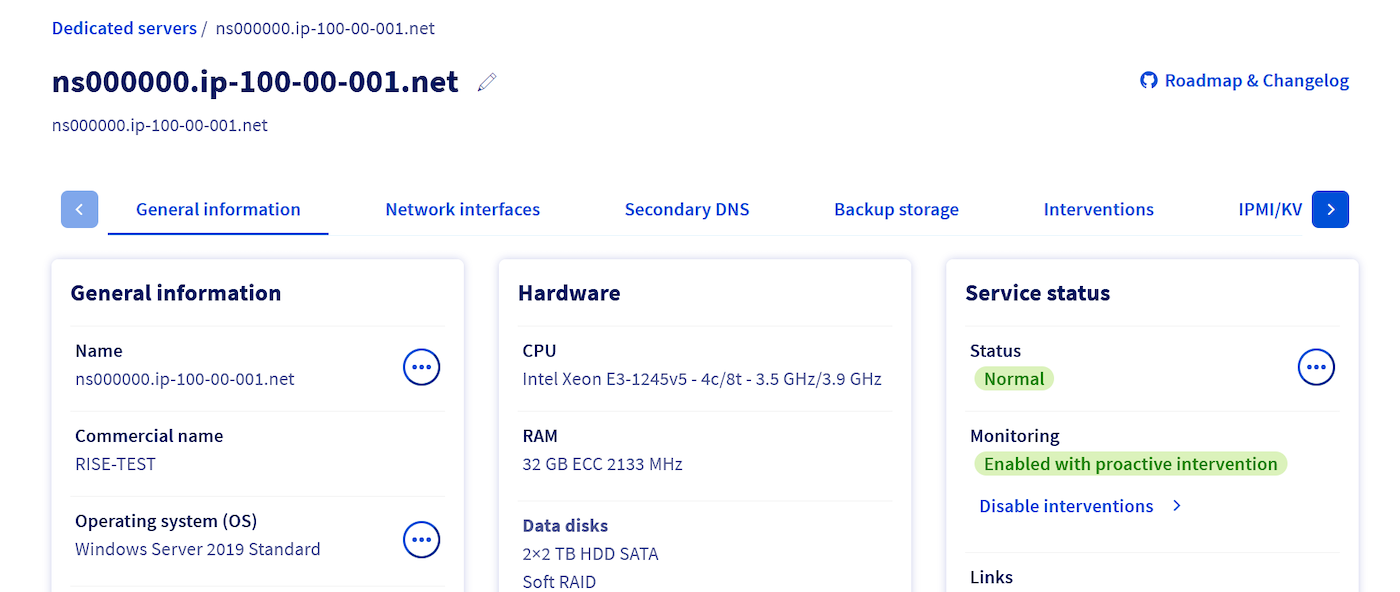Viewport: 1400px width, 592px height.
Task: Open the Status row ellipsis actions menu
Action: (x=1316, y=367)
